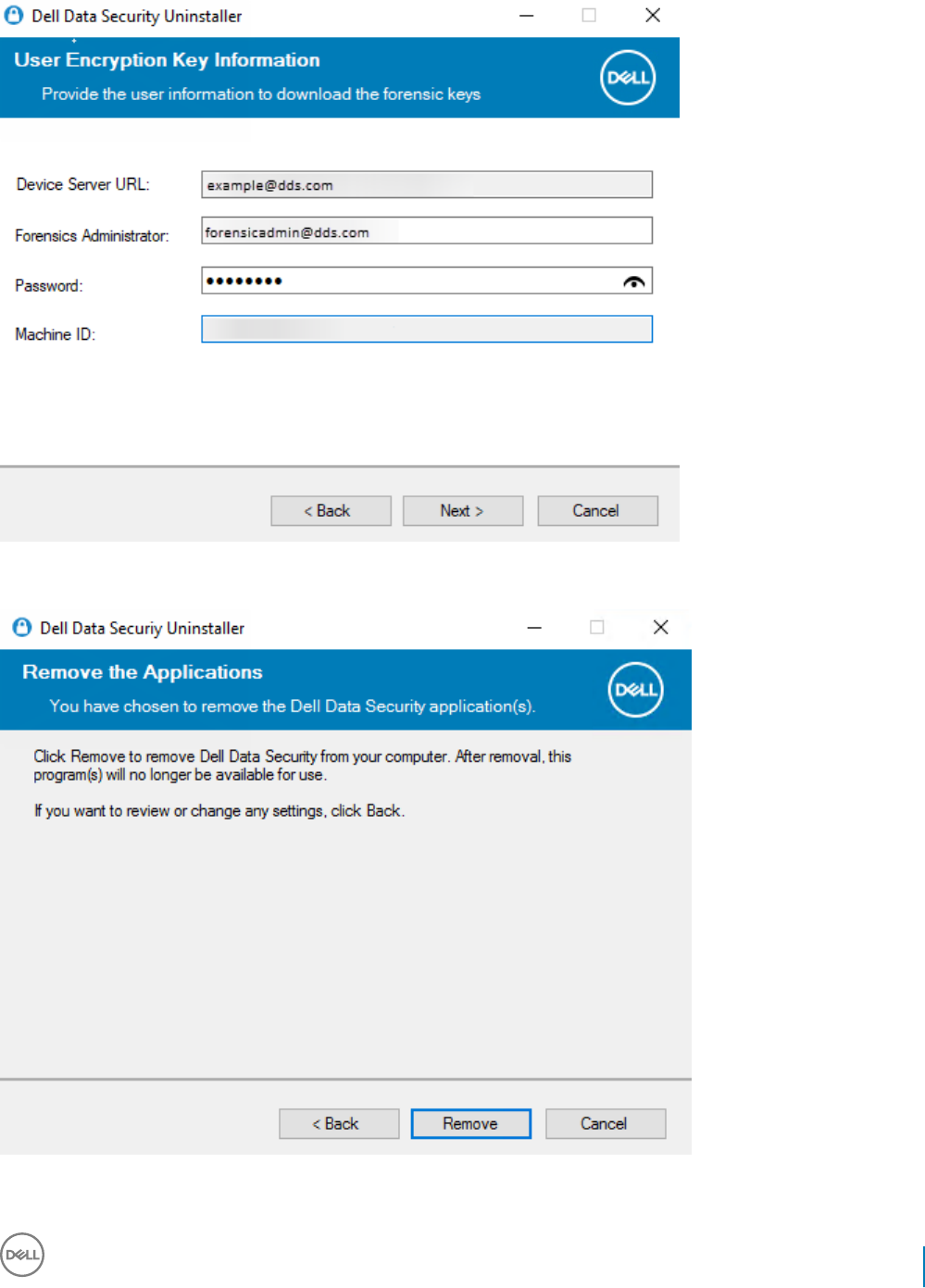Click the 'If you want to review' sentence
The height and width of the screenshot is (1288, 925).
219,811
